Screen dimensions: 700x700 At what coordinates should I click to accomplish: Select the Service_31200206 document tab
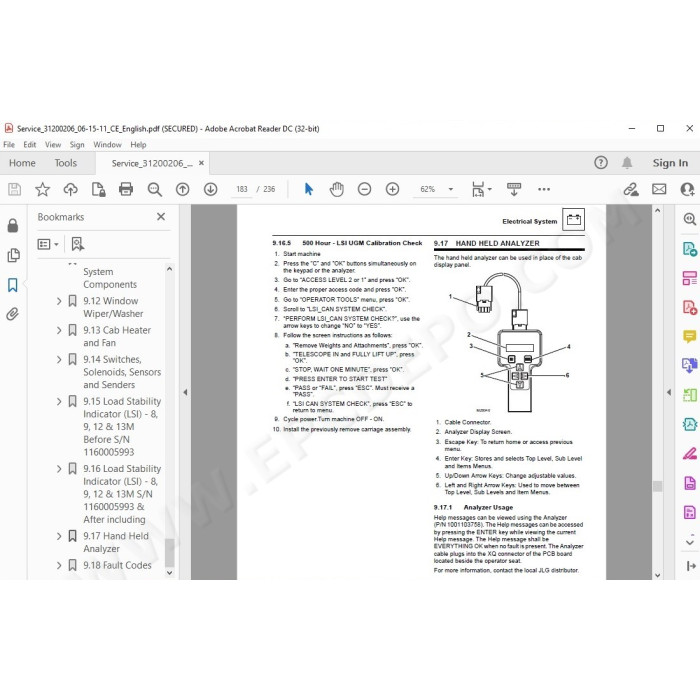coord(152,163)
